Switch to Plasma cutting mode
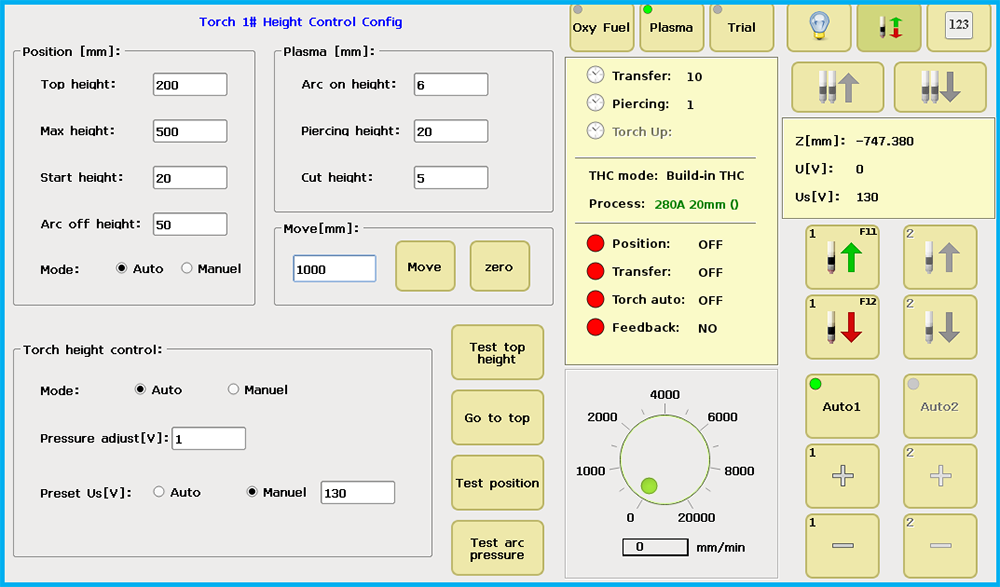The image size is (1000, 587). (x=672, y=27)
